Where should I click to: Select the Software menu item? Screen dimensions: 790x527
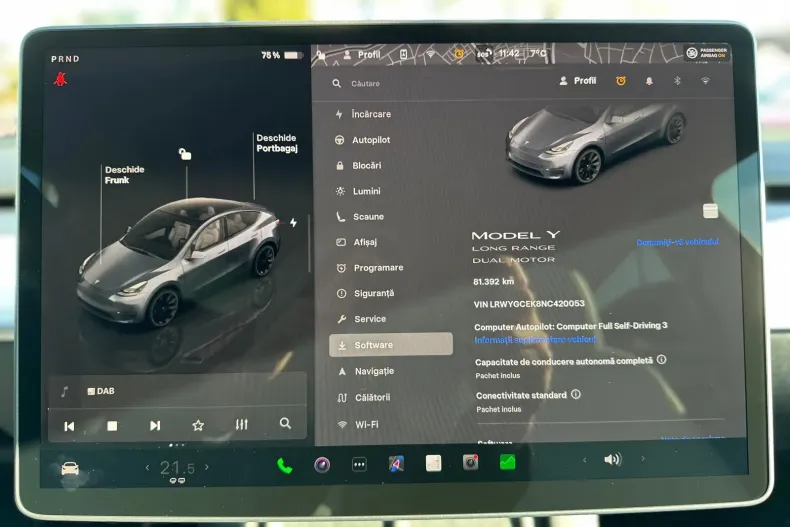click(x=391, y=345)
